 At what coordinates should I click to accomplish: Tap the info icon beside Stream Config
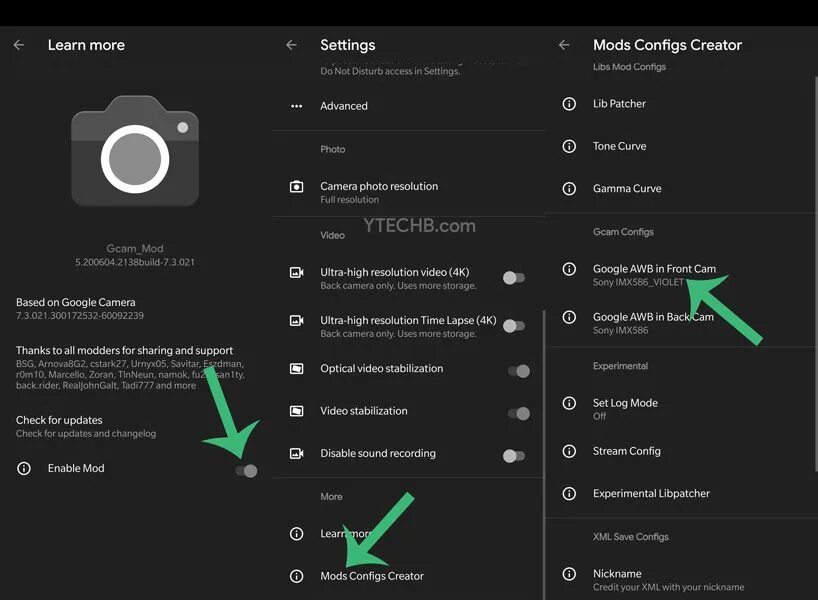[569, 451]
